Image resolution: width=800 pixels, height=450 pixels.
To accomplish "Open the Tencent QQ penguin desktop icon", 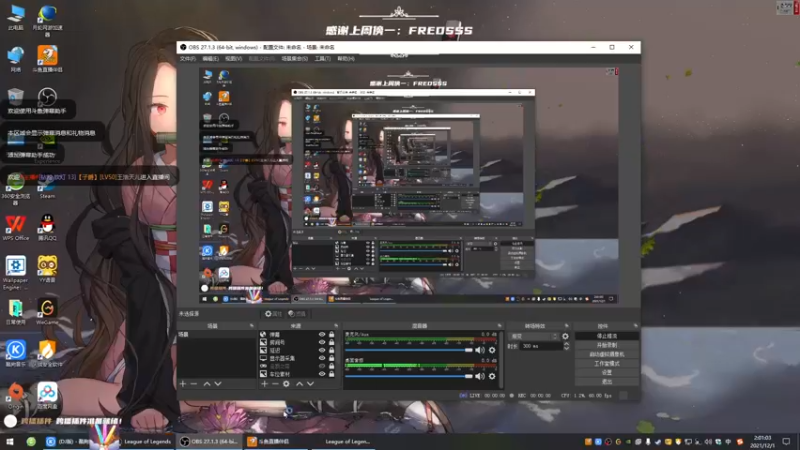I will pos(47,228).
